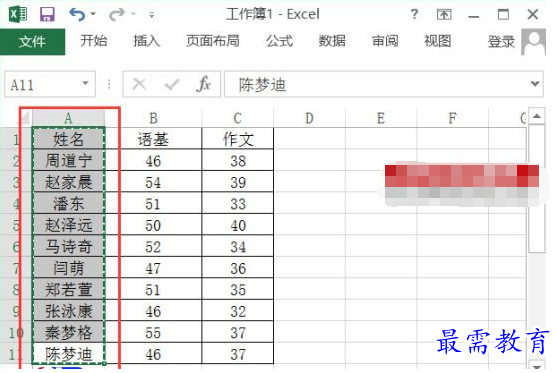Select cell containing 作文
558x373 pixels.
pos(237,138)
